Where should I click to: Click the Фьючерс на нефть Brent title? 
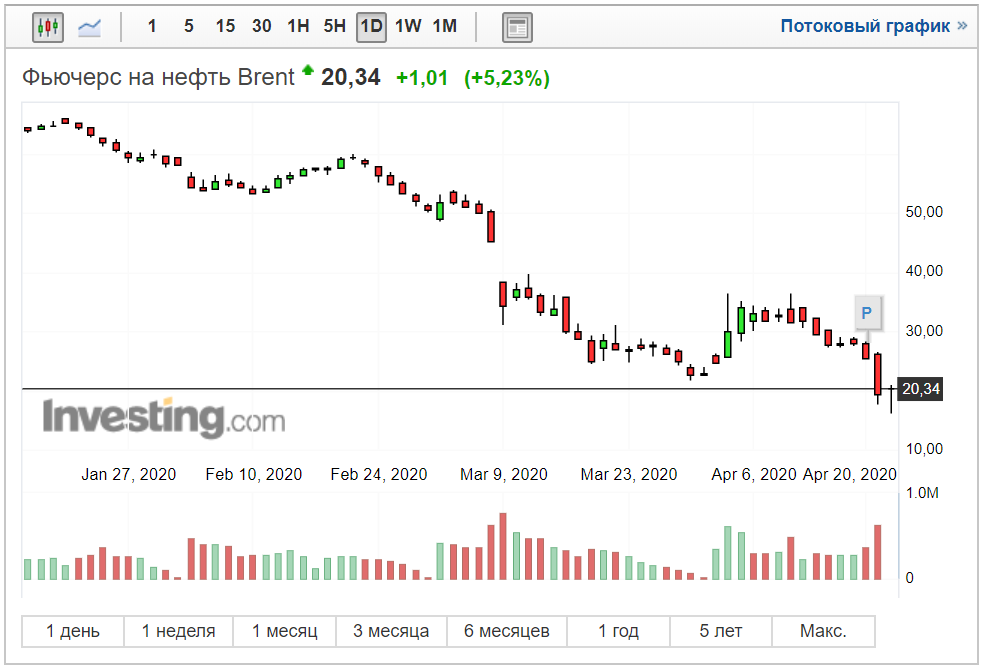click(158, 78)
